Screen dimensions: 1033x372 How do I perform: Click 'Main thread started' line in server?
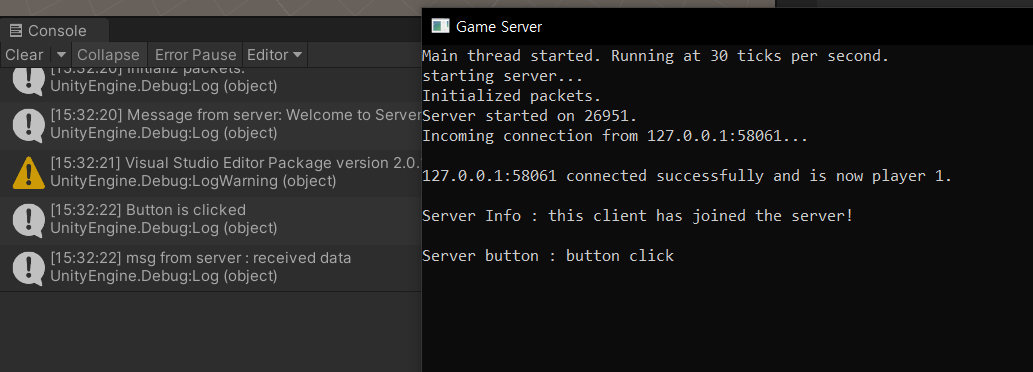tap(656, 56)
